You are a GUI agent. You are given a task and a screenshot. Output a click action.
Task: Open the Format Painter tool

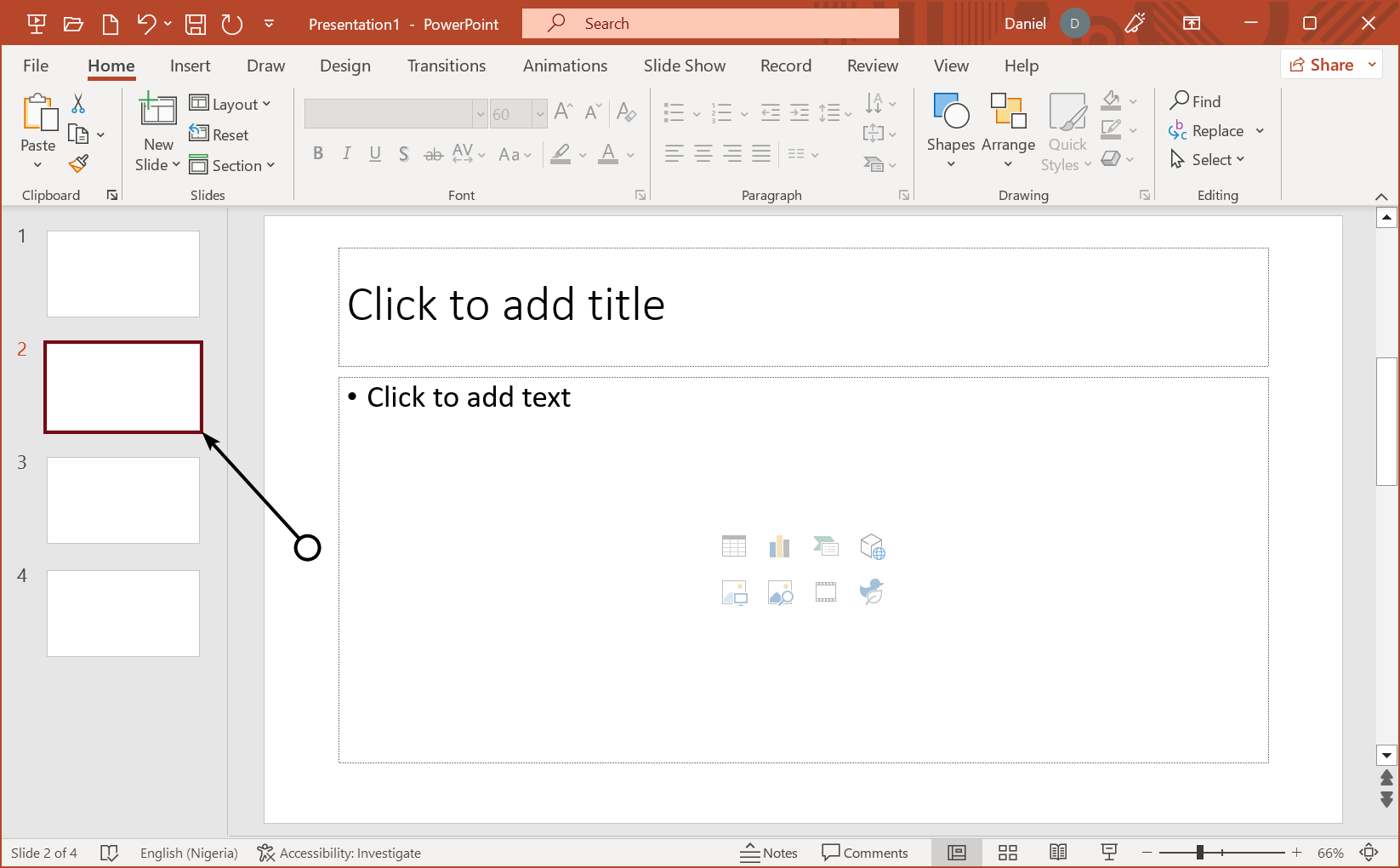pyautogui.click(x=77, y=163)
